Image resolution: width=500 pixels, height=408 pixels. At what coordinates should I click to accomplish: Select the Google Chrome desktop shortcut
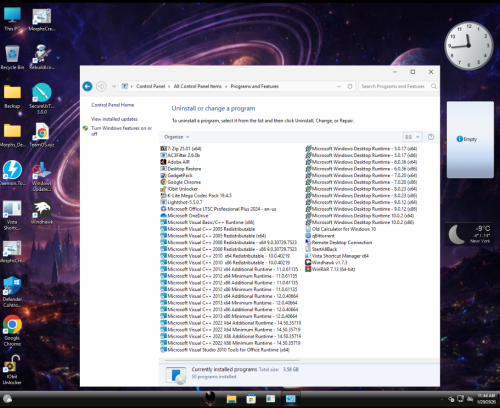click(12, 331)
